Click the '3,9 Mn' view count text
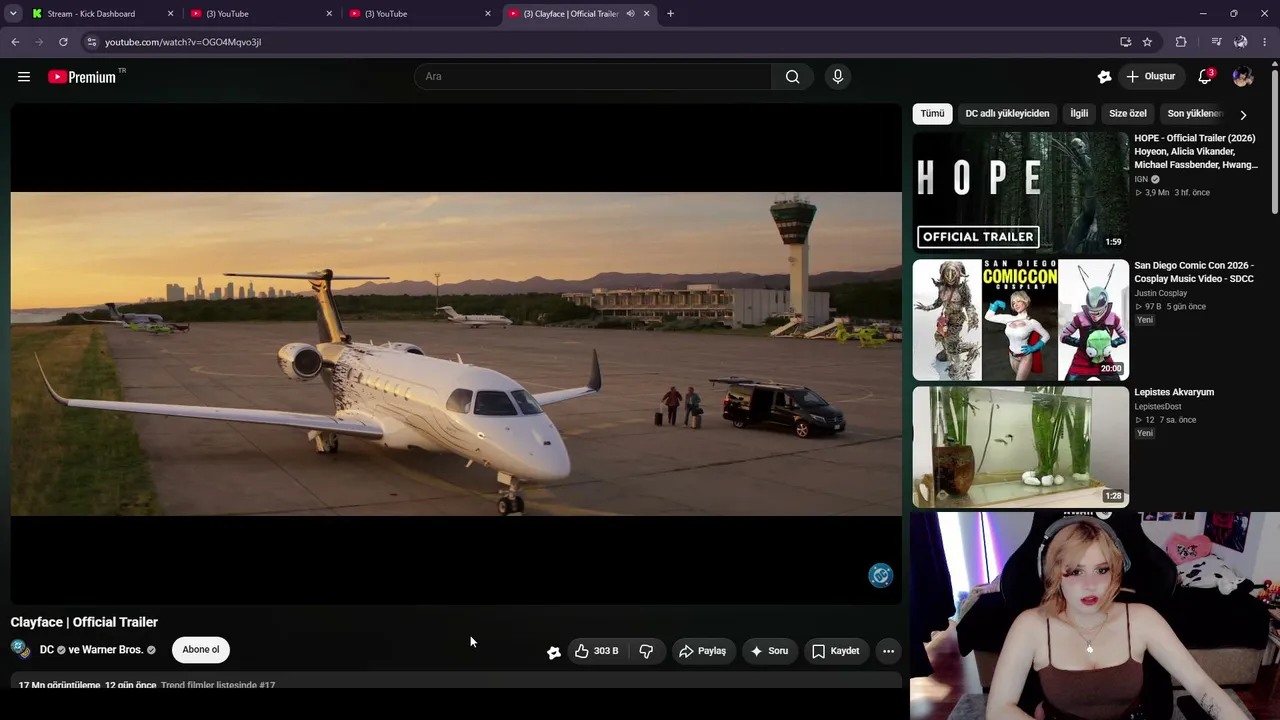This screenshot has height=720, width=1280. [x=1157, y=193]
